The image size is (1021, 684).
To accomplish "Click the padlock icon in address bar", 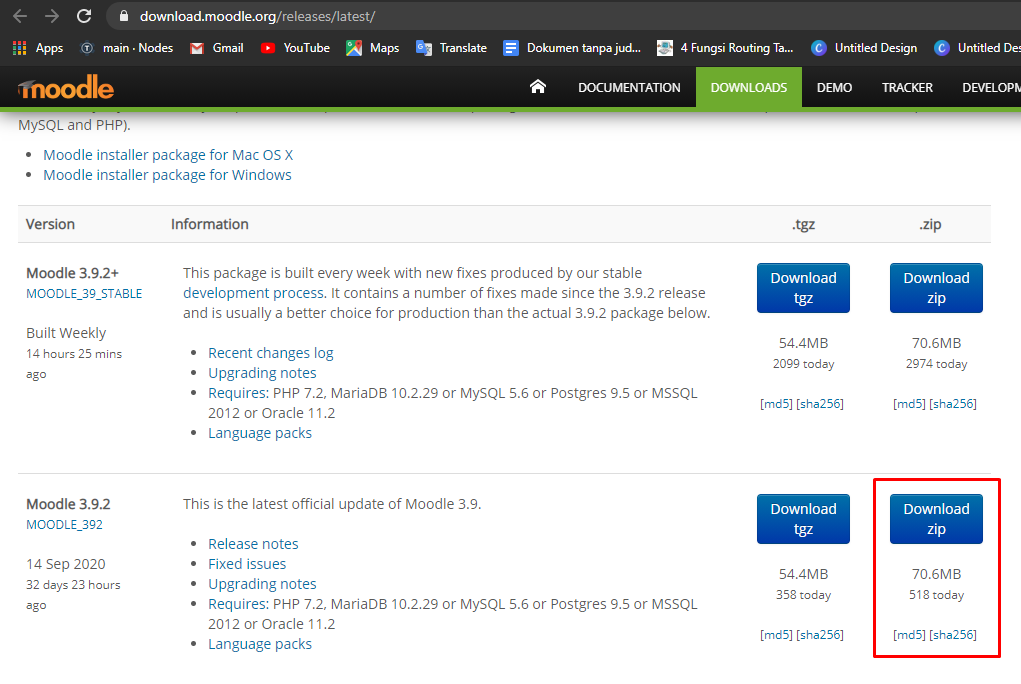I will (x=124, y=16).
